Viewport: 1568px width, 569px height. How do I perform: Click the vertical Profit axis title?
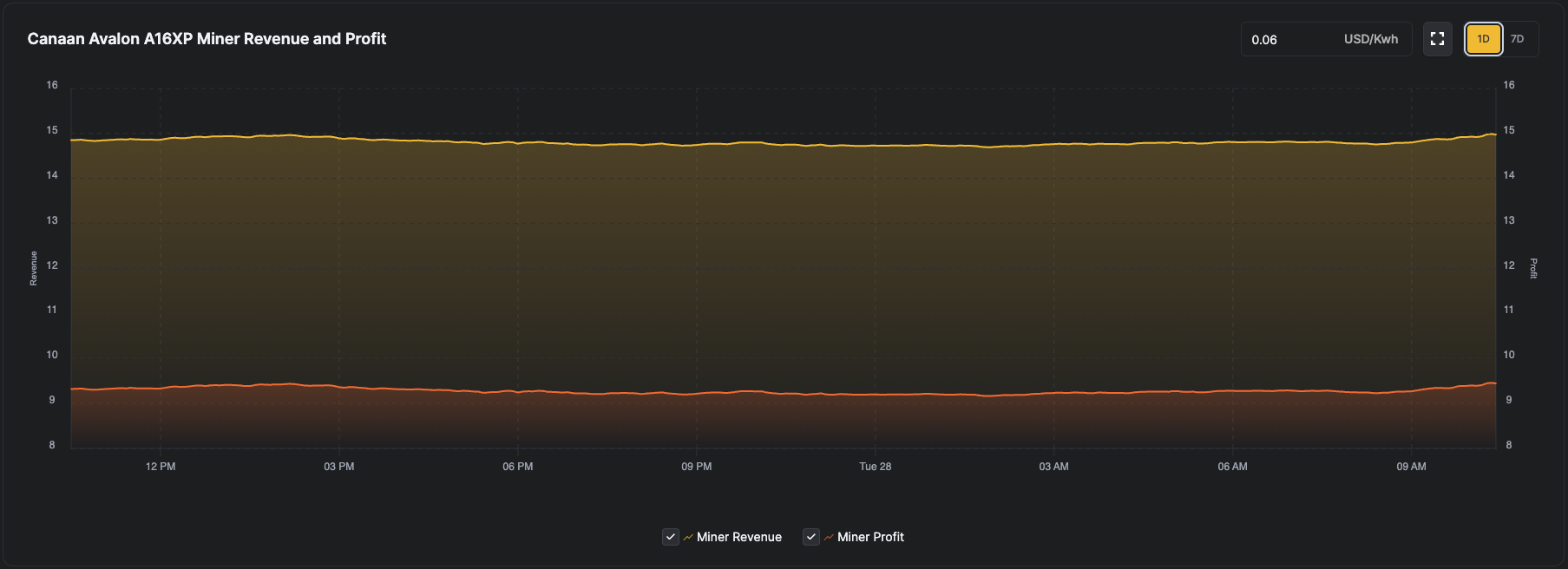coord(1533,268)
